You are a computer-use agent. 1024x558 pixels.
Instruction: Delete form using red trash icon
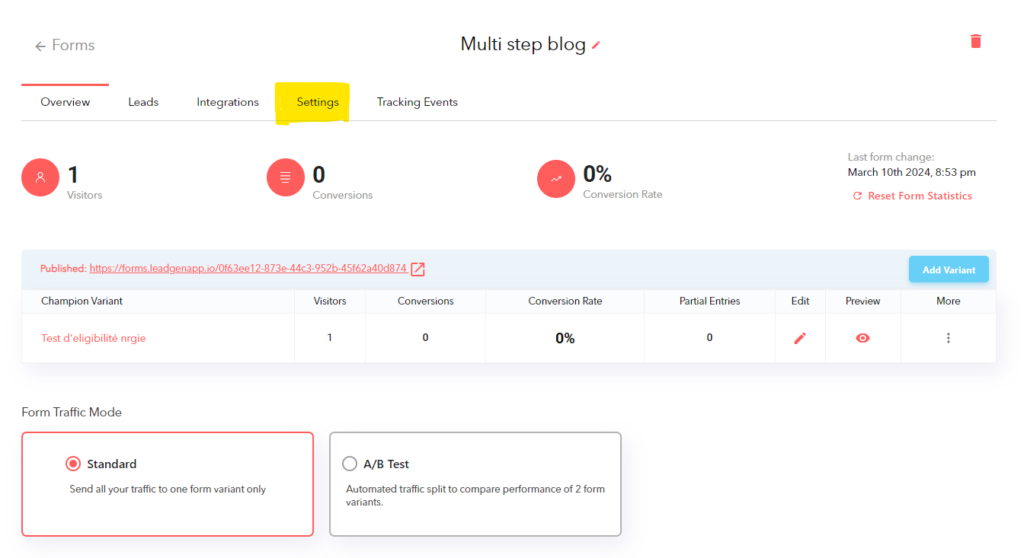click(976, 41)
